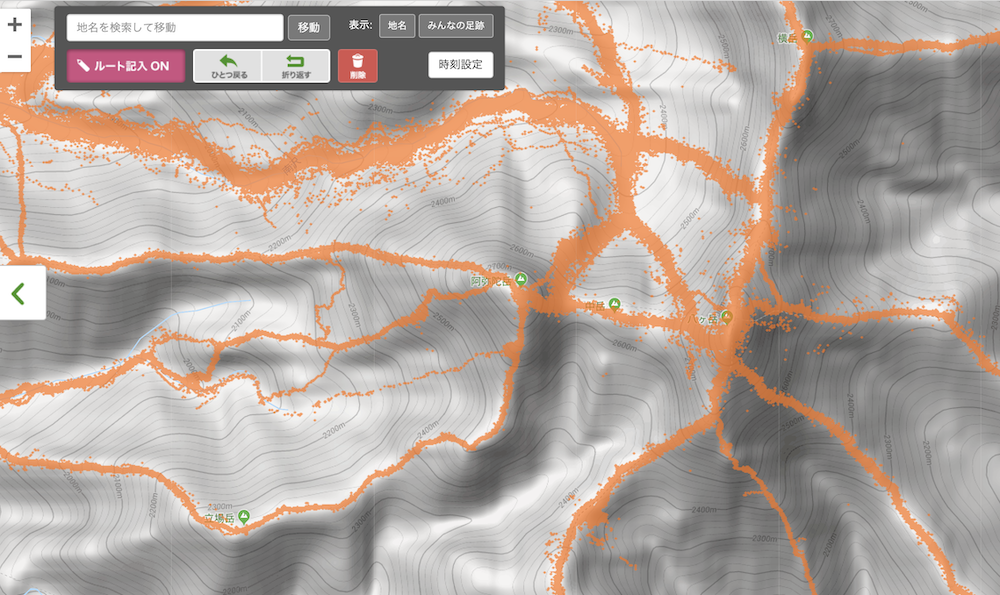The image size is (1000, 595).
Task: Zoom in with the plus button
Action: pos(15,25)
